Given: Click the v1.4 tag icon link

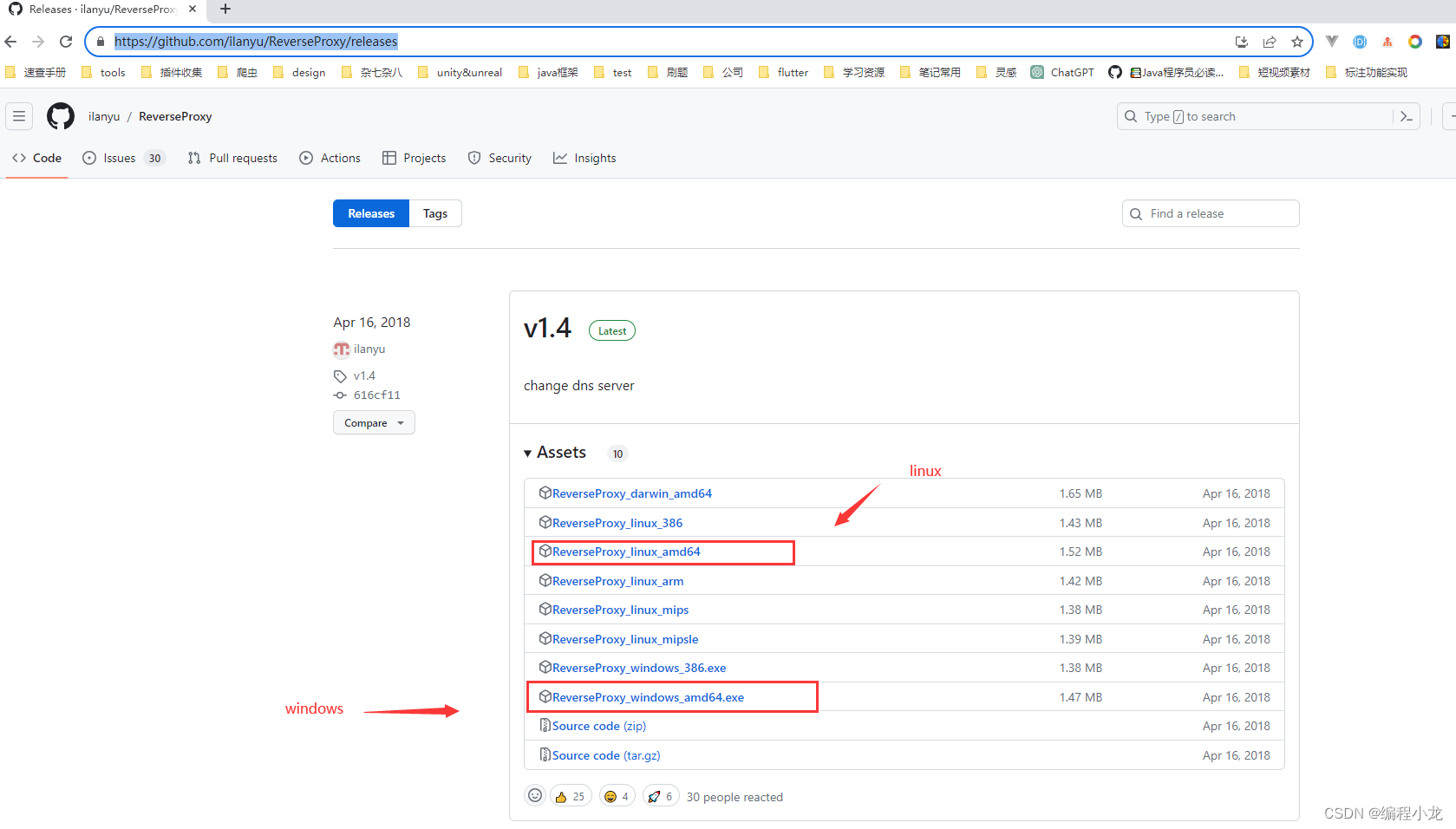Looking at the screenshot, I should tap(355, 375).
